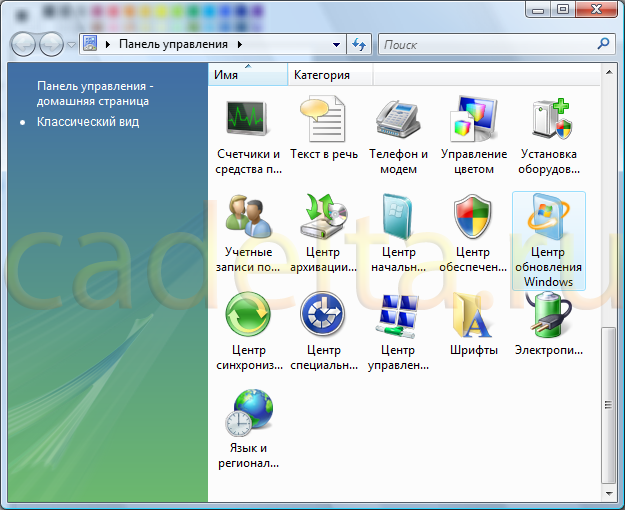The height and width of the screenshot is (510, 625).
Task: Switch to Классический вид
Action: (x=88, y=122)
